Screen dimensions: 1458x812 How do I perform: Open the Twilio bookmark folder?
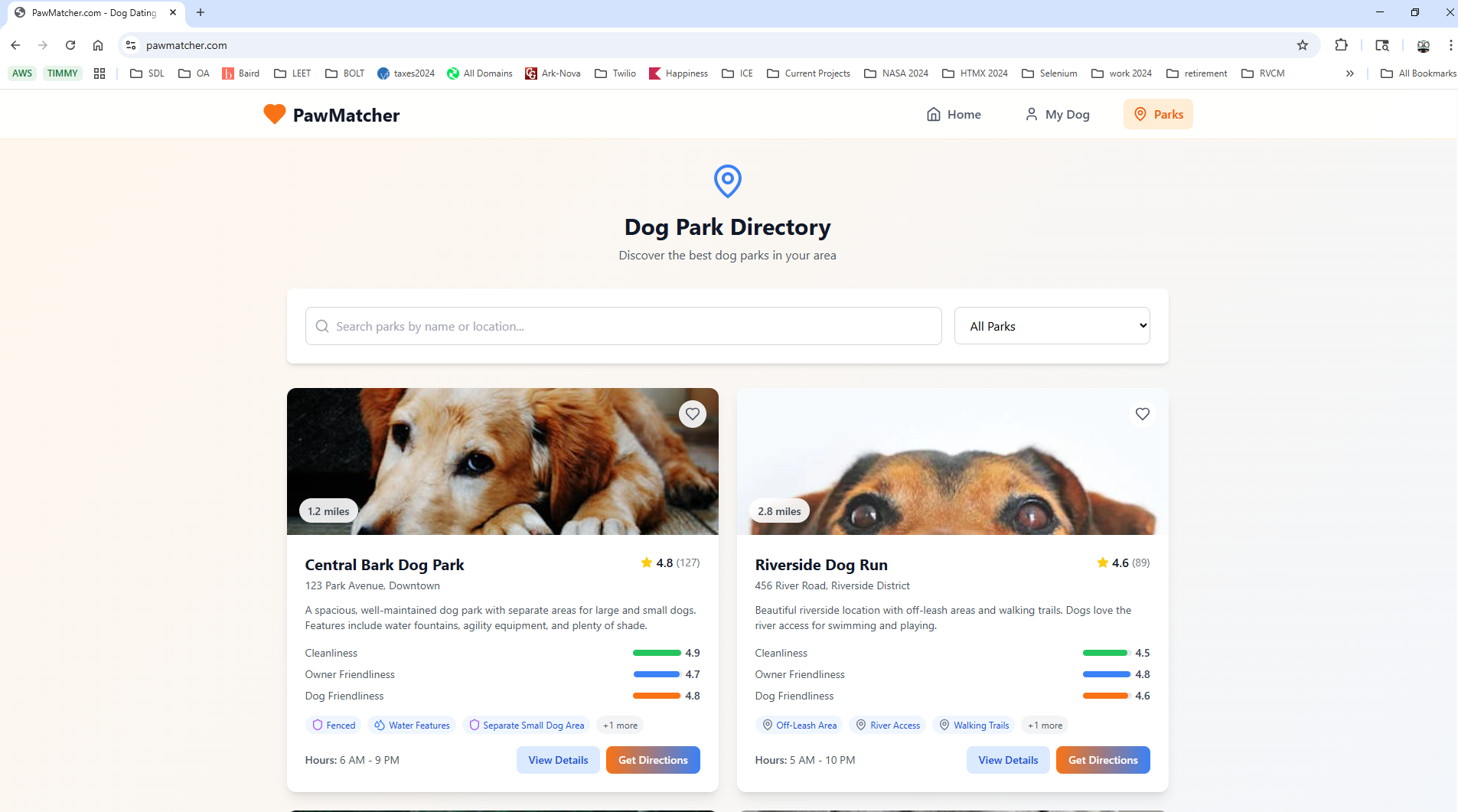(x=615, y=73)
